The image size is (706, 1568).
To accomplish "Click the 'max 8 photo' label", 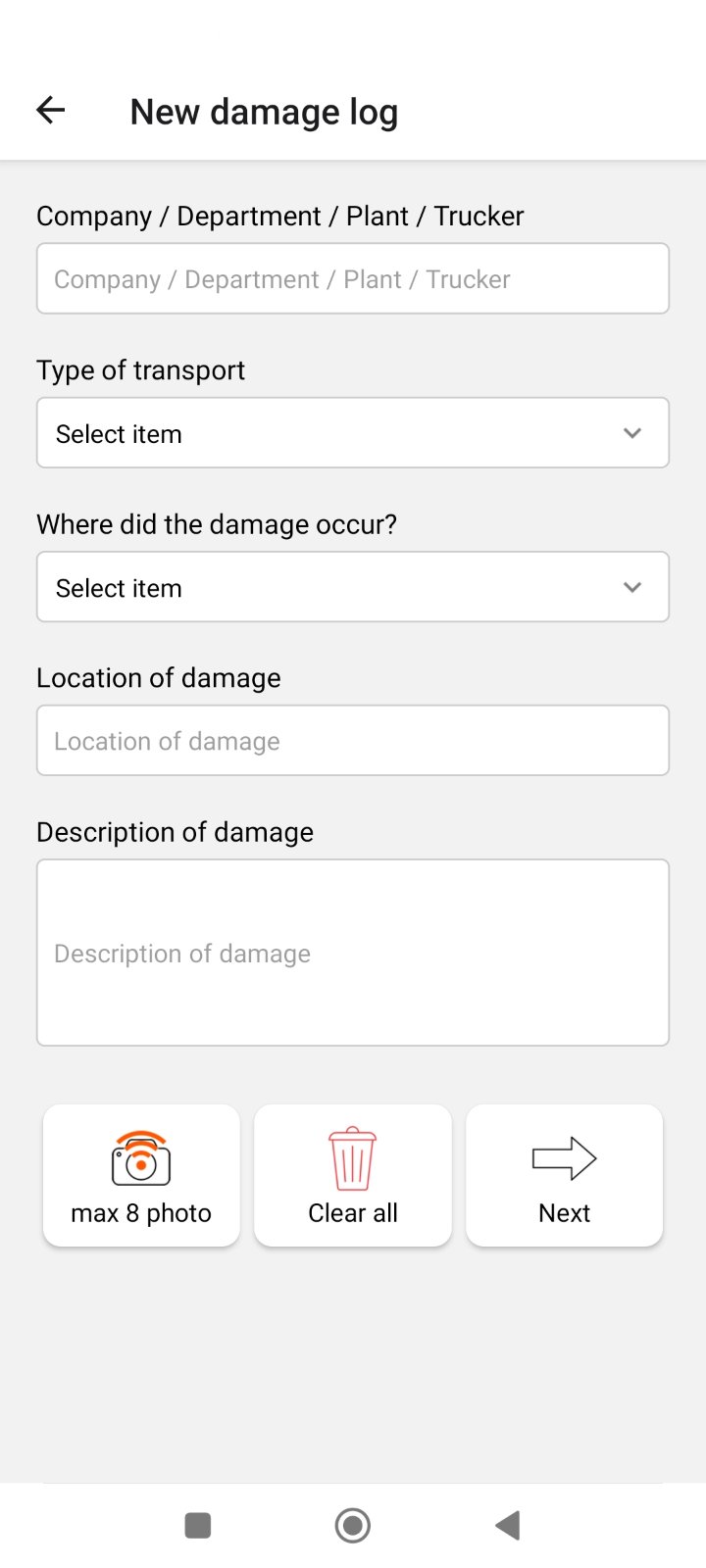I will [141, 1213].
